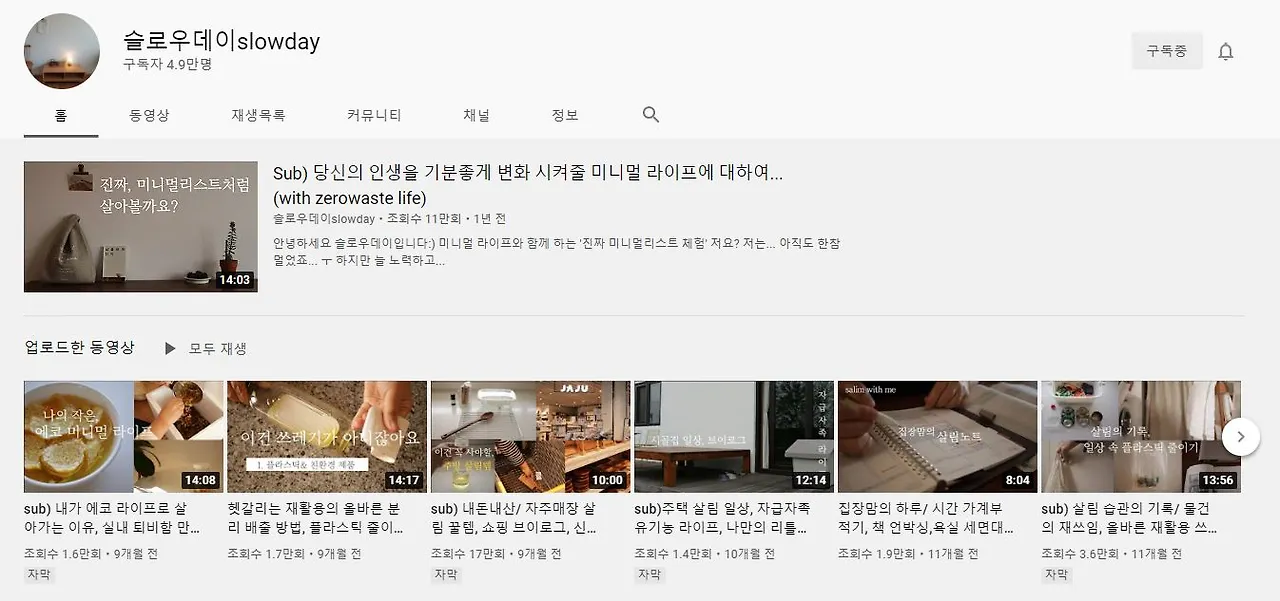Screen dimensions: 1280x601
Task: Click the 14:08 duration marker on the eco video
Action: pyautogui.click(x=201, y=479)
